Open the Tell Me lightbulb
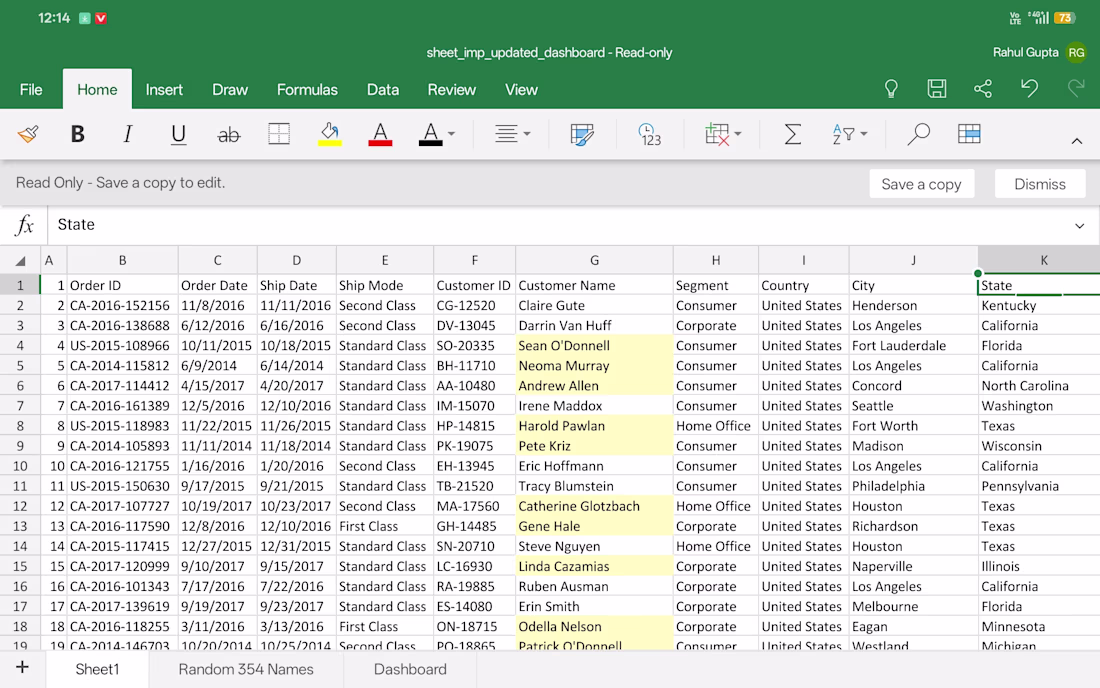1100x688 pixels. pyautogui.click(x=891, y=88)
